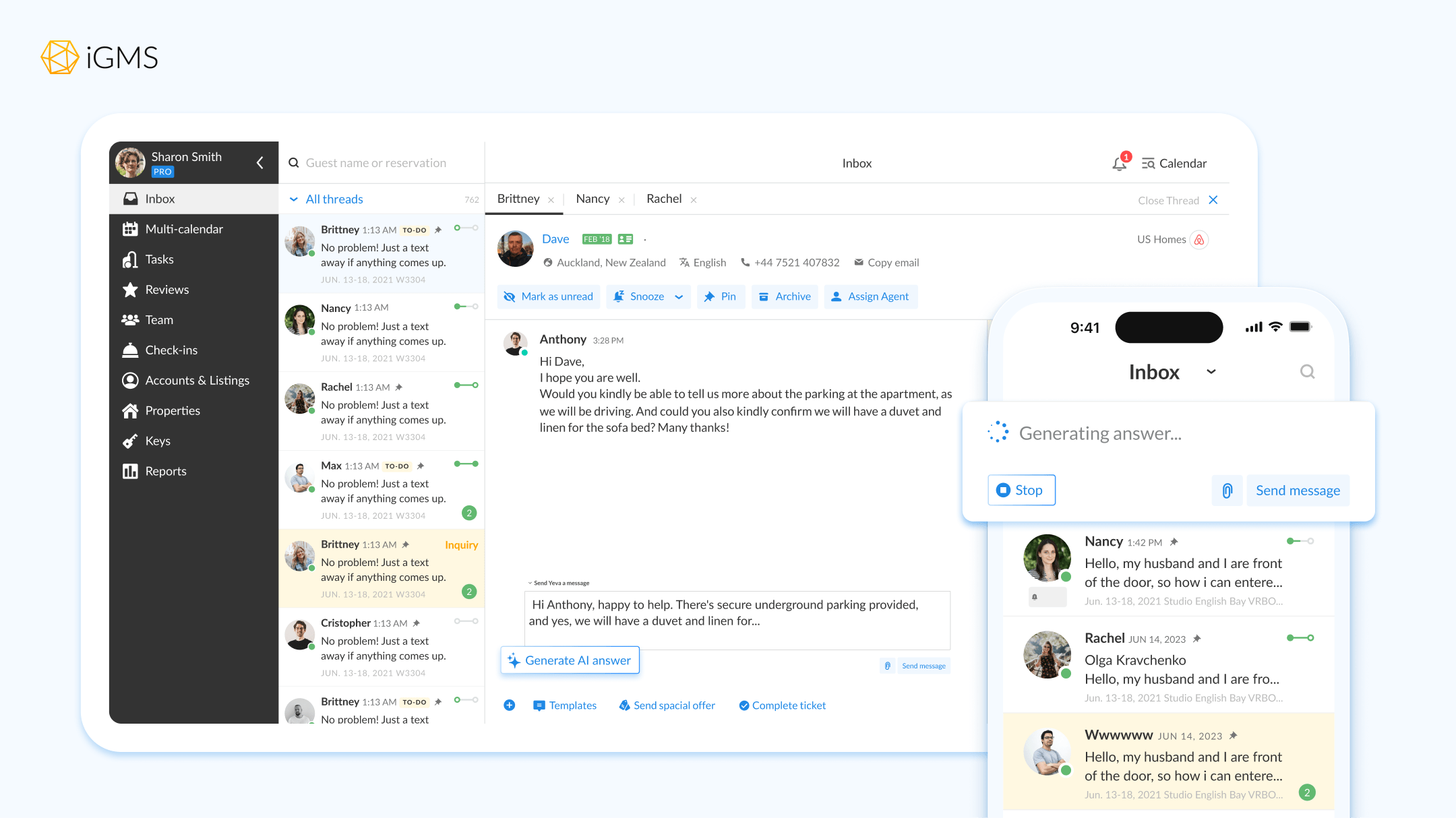1456x818 pixels.
Task: Expand the Snooze options chevron
Action: (x=679, y=296)
